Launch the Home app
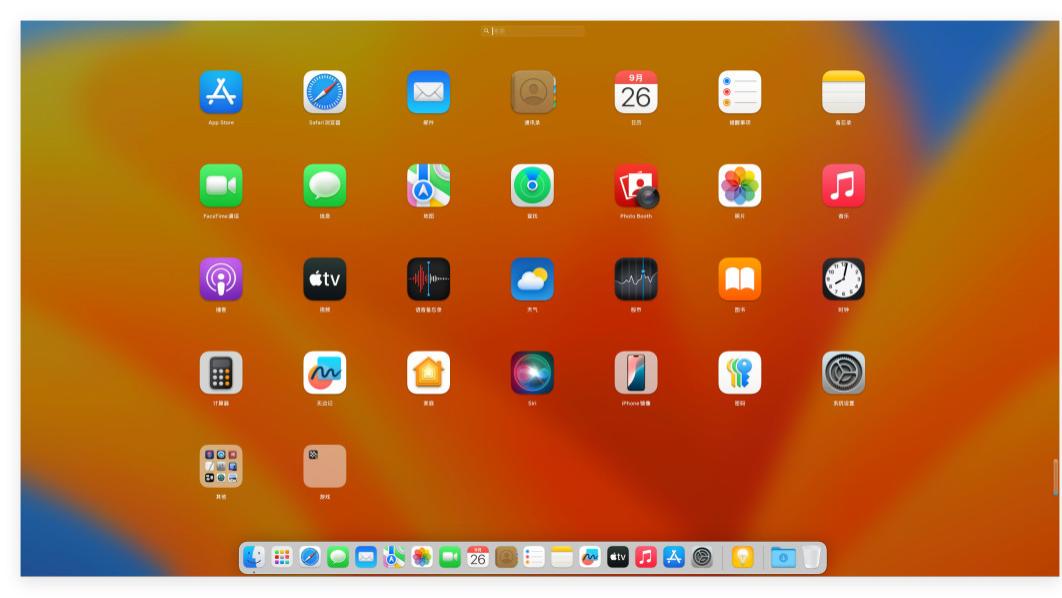 pos(428,372)
